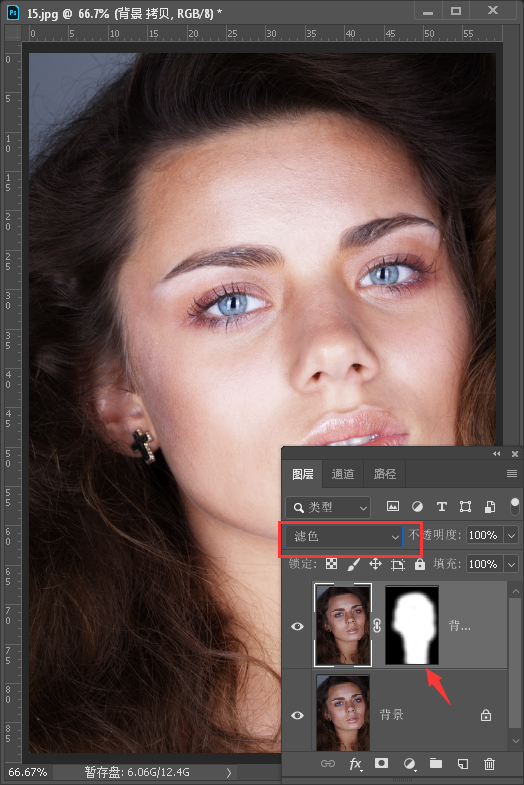Select the layer mask thumbnail

coord(412,625)
